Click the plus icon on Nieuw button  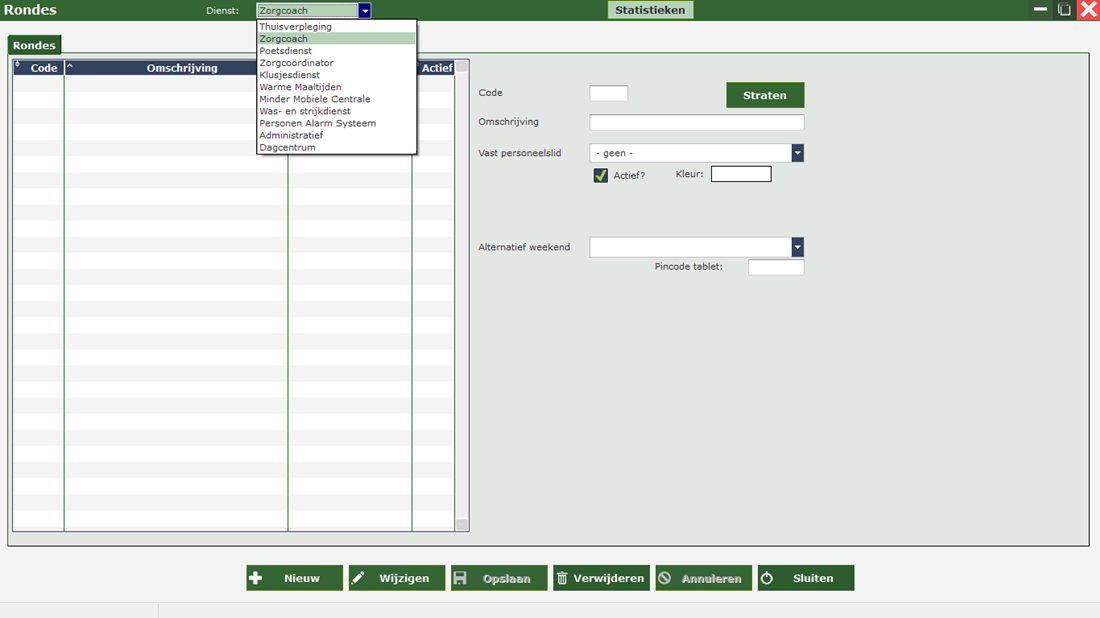click(256, 578)
